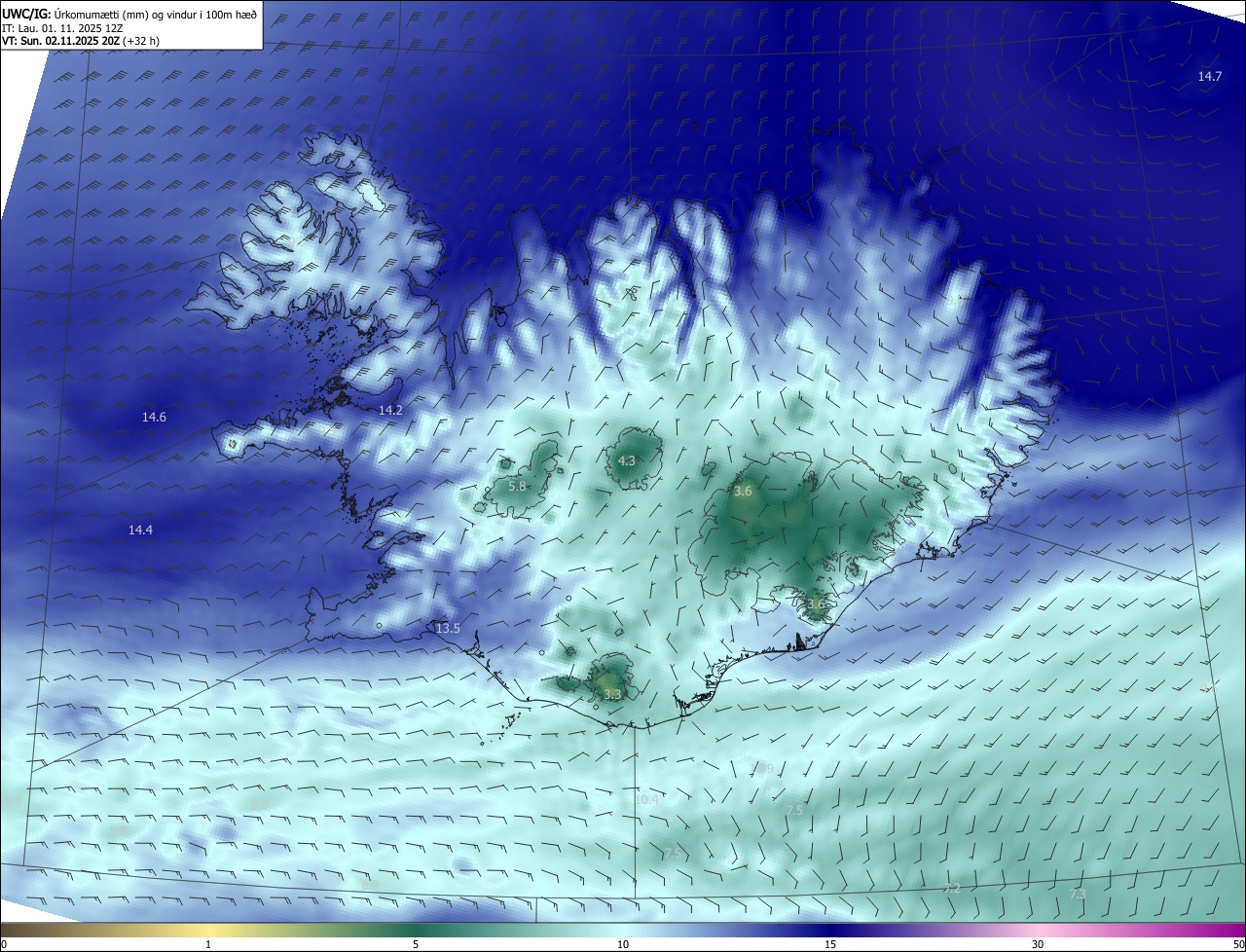Click the 5.8 value on the glacier
Image resolution: width=1246 pixels, height=952 pixels.
(517, 486)
